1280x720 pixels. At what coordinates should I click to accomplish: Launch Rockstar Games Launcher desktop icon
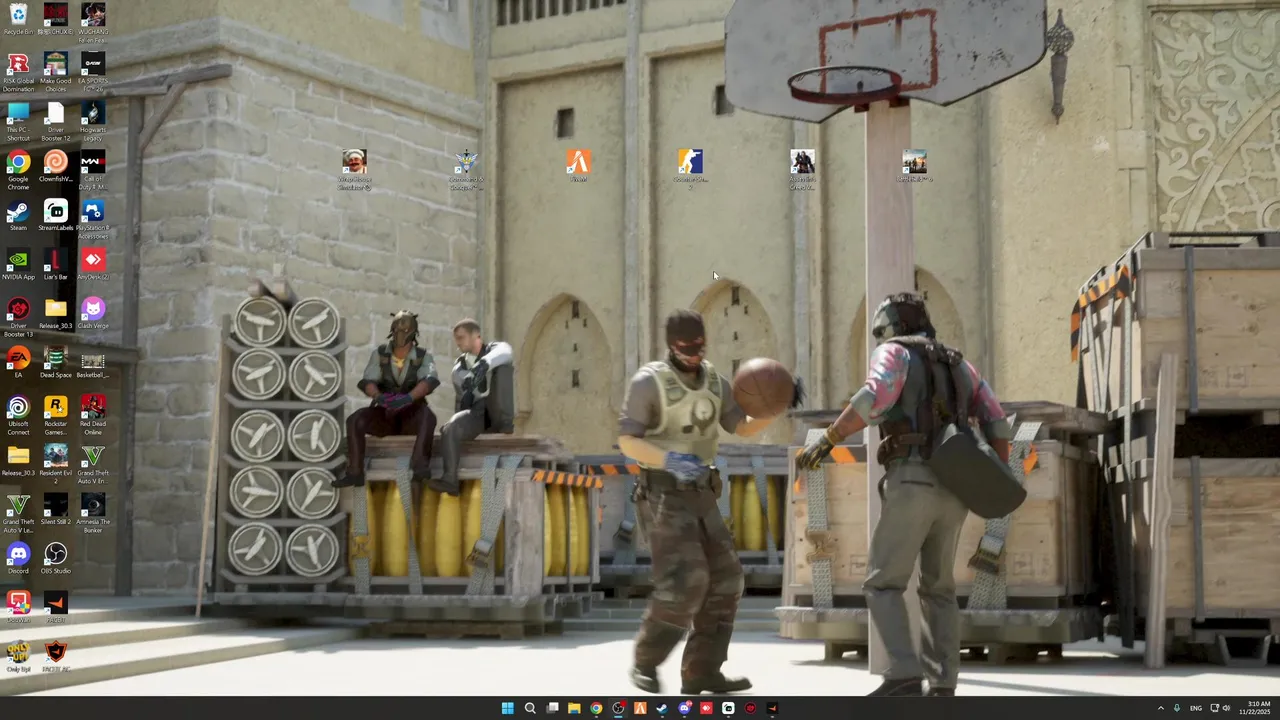(55, 416)
